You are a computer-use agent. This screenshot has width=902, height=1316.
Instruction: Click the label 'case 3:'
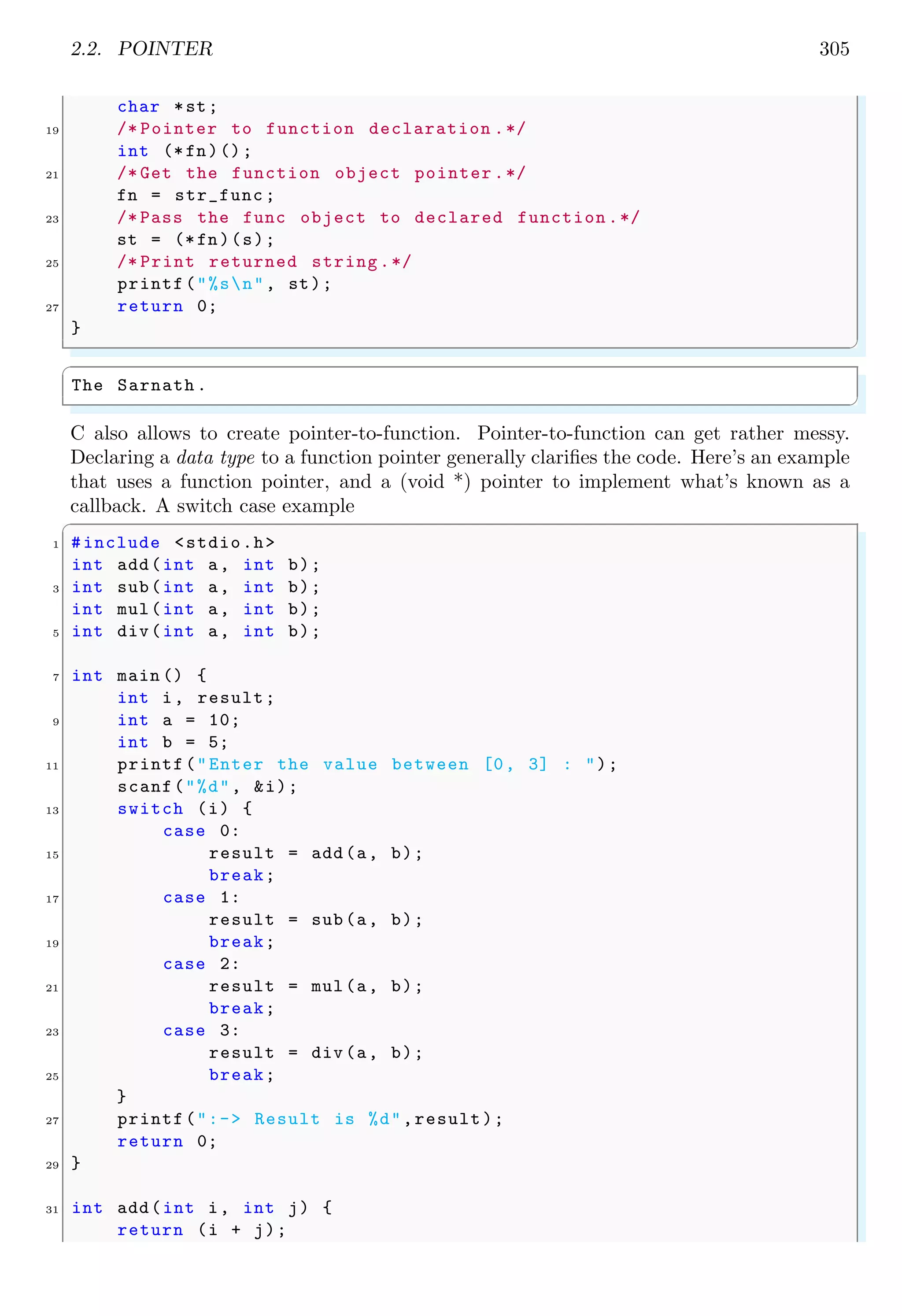click(x=202, y=1030)
